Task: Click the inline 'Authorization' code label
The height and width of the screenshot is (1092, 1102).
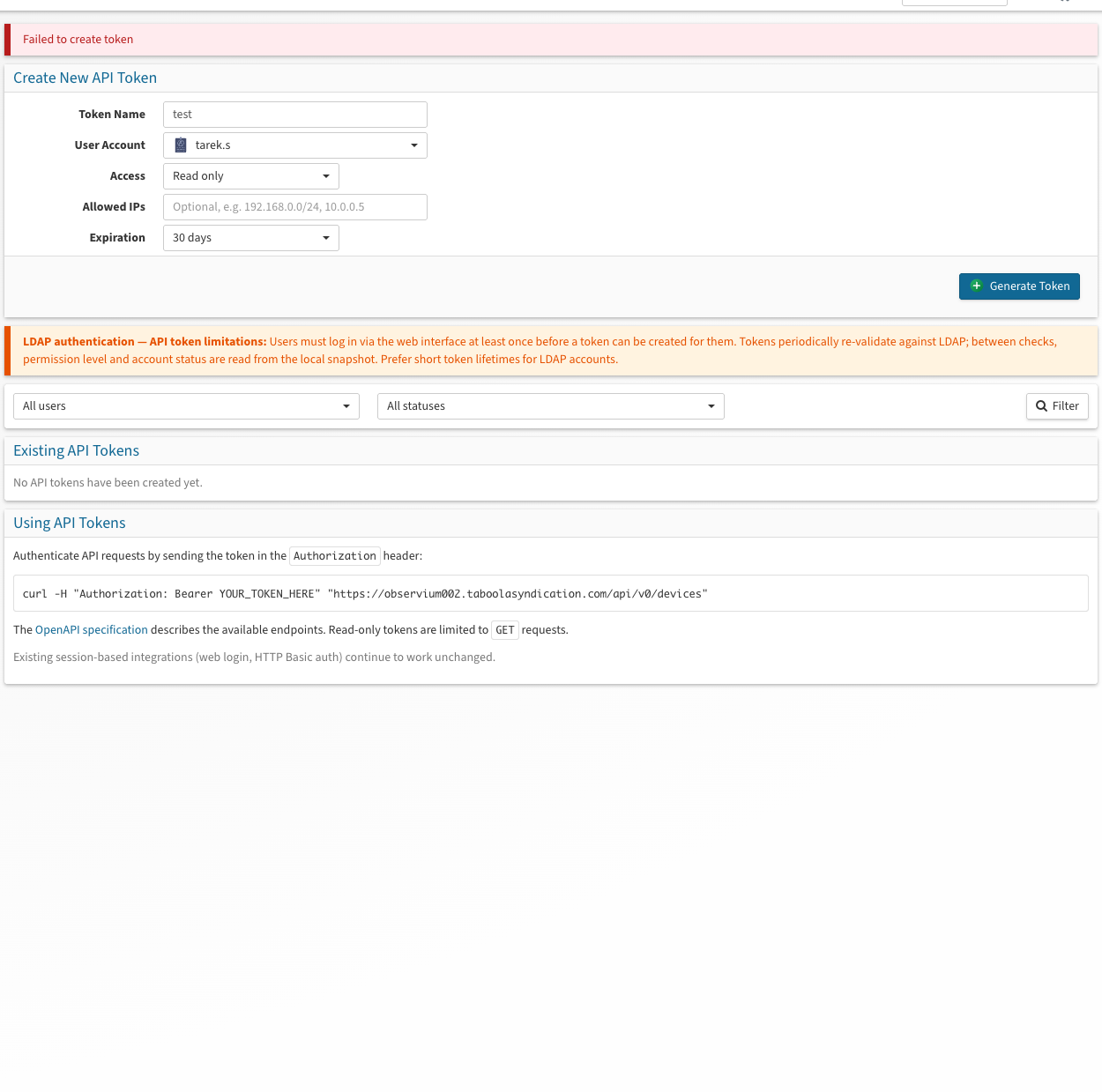Action: (335, 556)
